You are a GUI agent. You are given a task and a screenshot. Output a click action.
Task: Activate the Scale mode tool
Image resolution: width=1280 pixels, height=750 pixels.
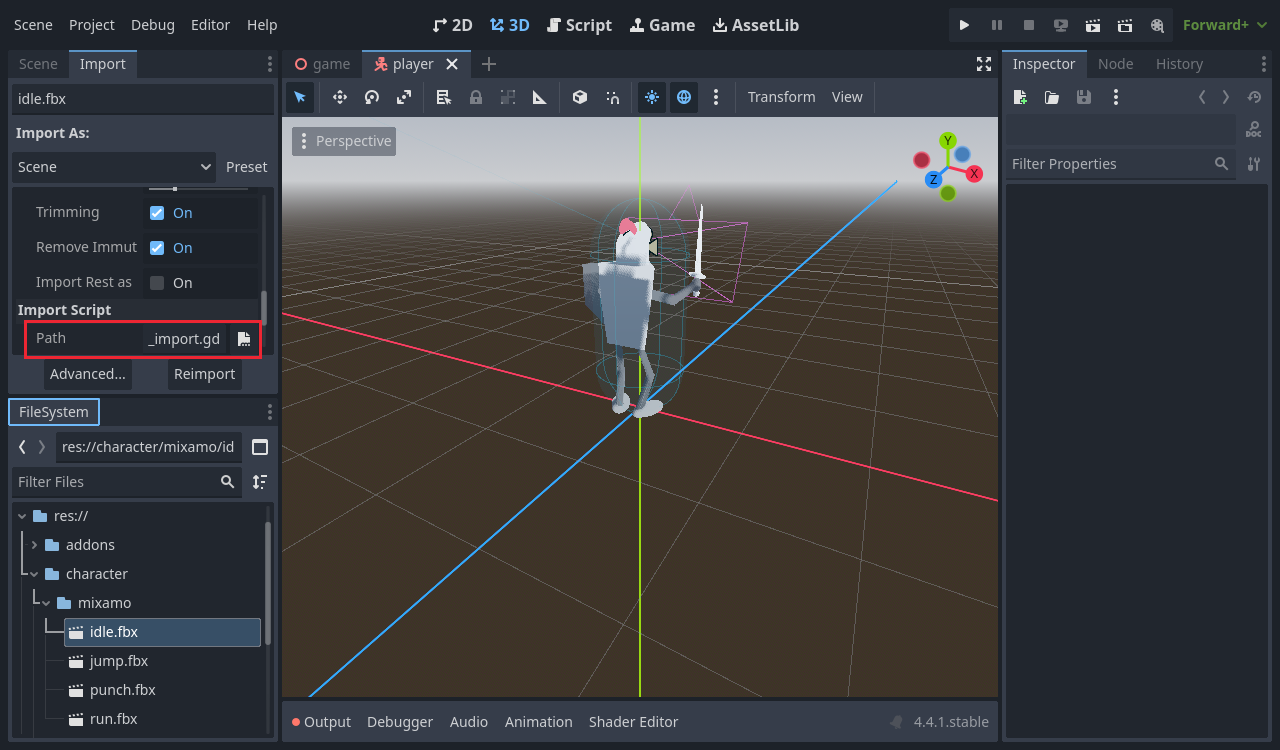pyautogui.click(x=403, y=97)
